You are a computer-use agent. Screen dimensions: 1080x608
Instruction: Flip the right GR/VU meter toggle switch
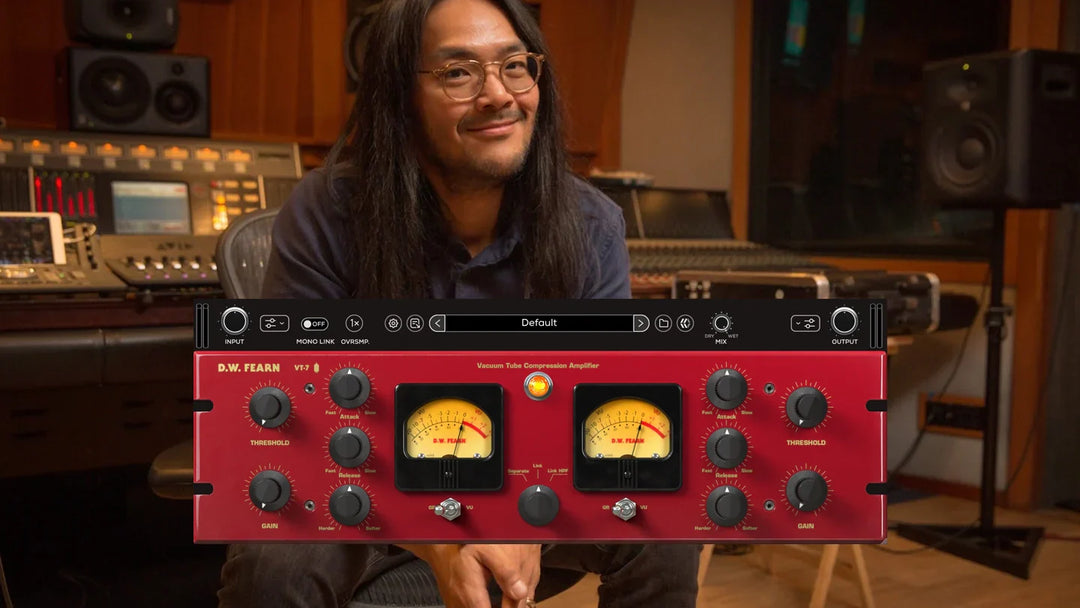626,508
